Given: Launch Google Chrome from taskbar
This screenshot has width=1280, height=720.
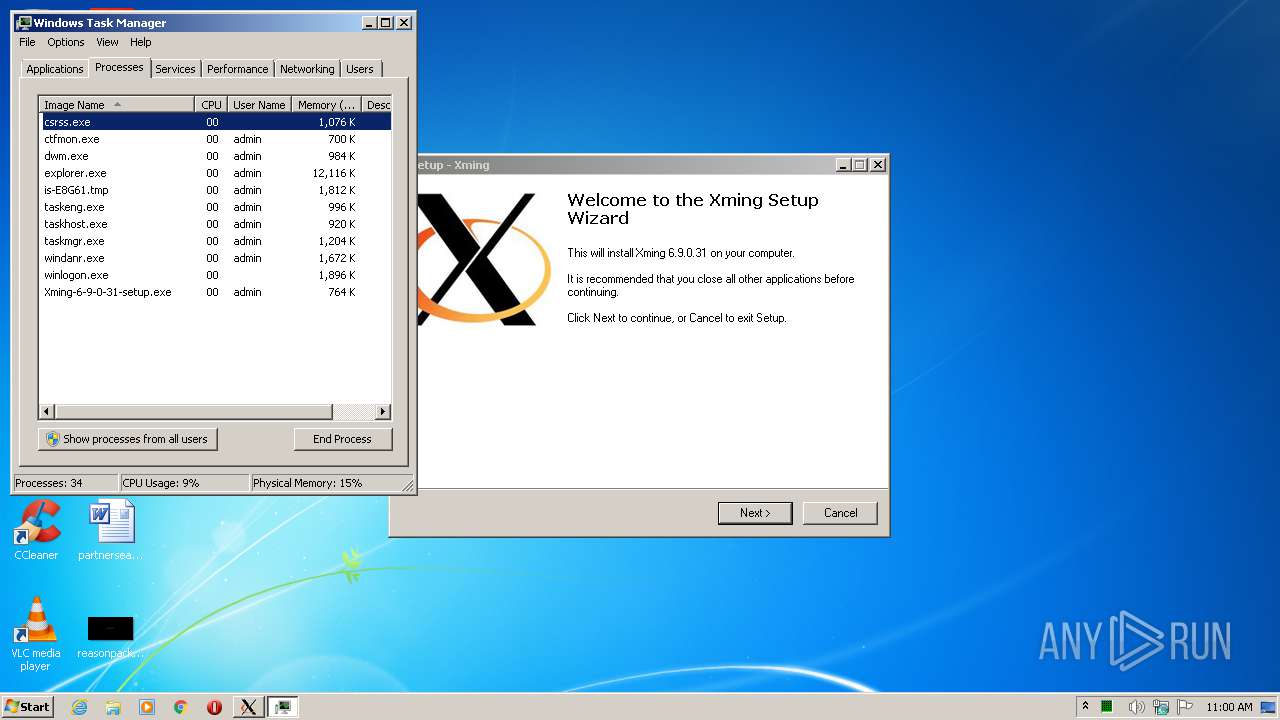Looking at the screenshot, I should point(180,707).
